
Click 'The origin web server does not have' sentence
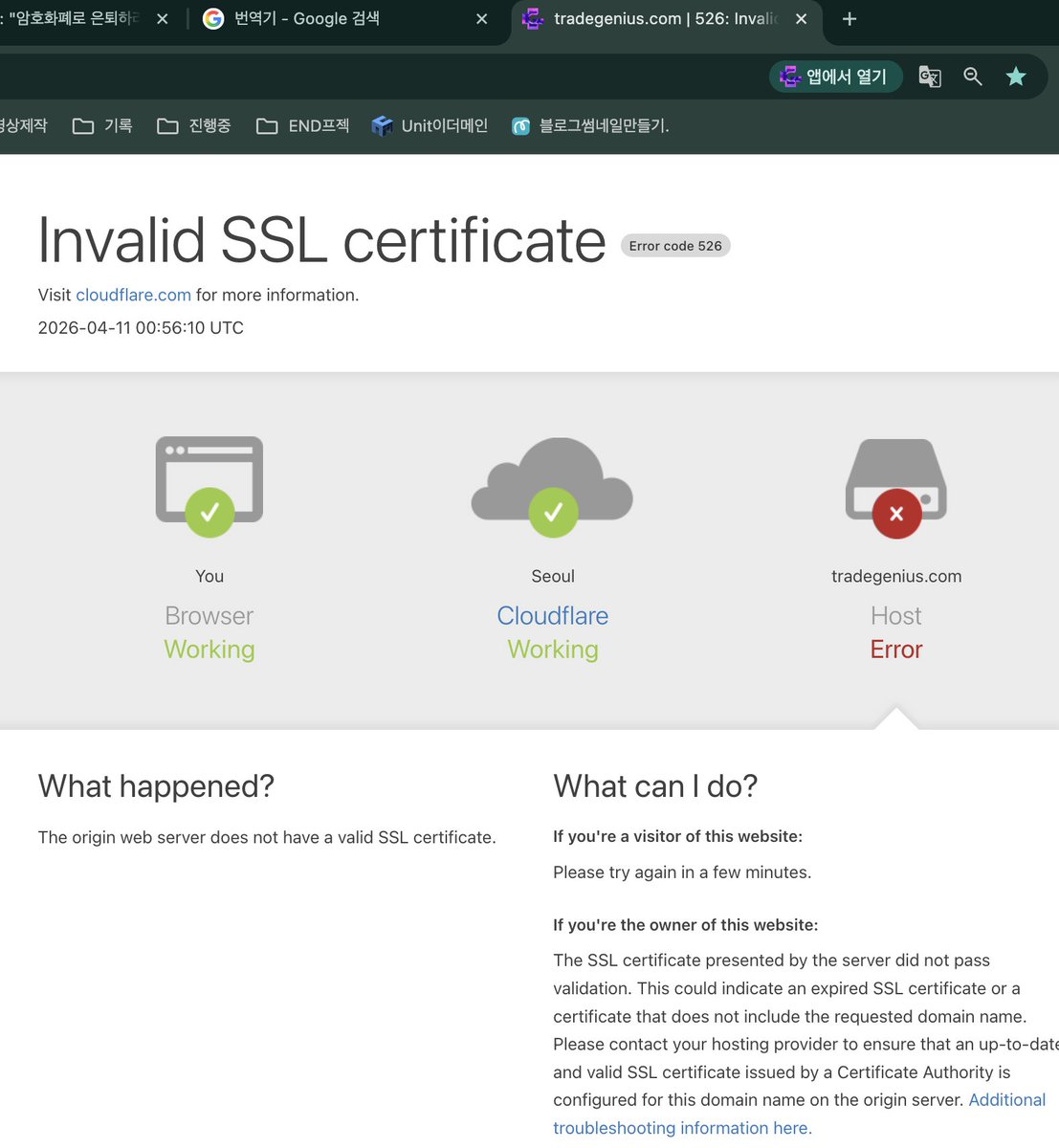point(267,837)
